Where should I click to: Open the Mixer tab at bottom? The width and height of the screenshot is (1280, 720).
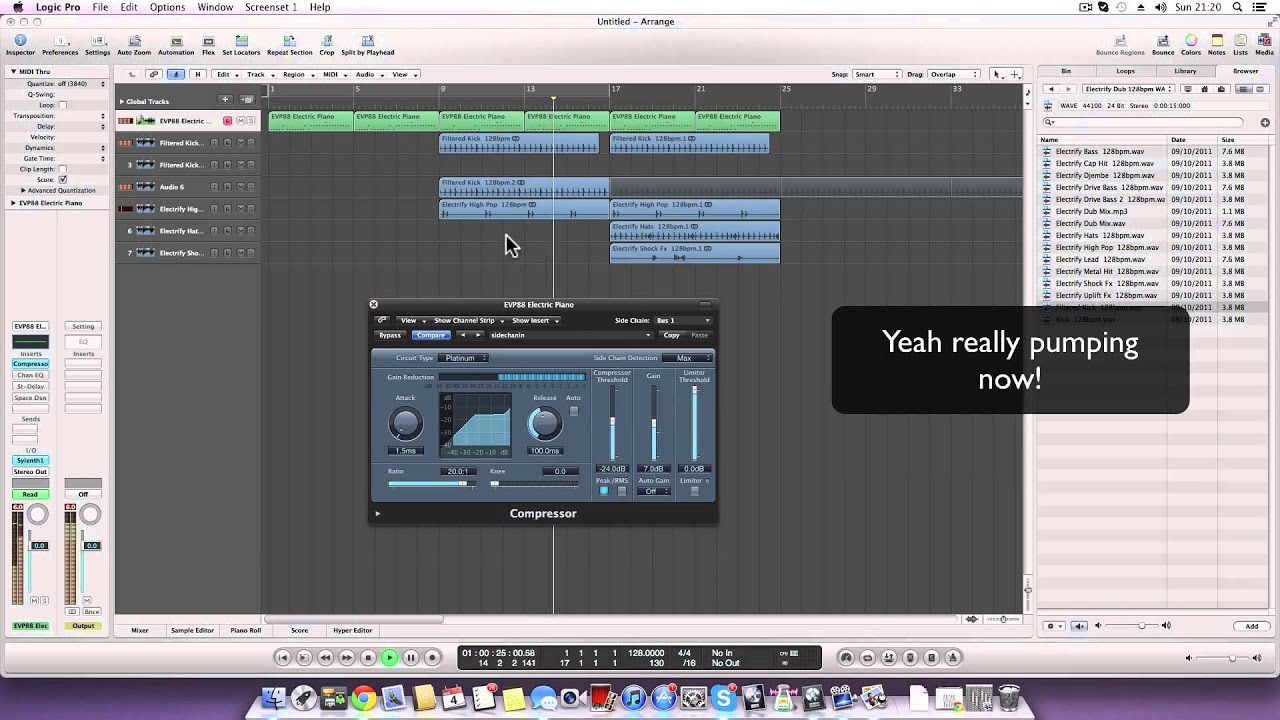tap(140, 630)
